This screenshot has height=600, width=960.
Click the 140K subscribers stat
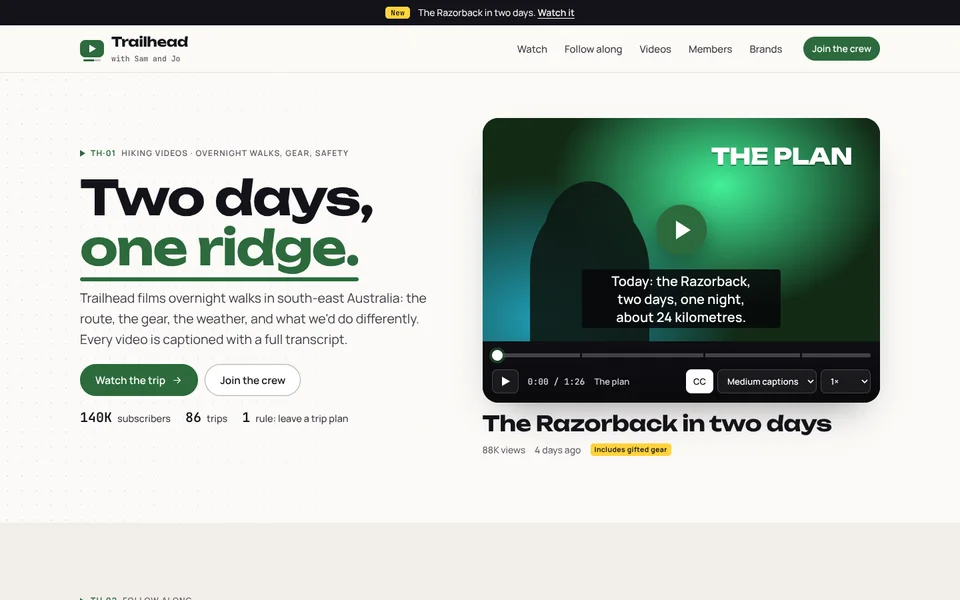[126, 418]
